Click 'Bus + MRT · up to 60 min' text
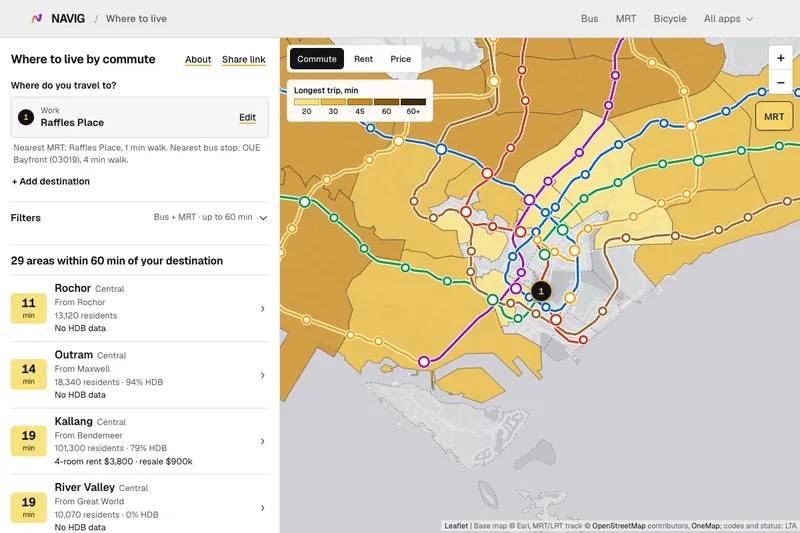Viewport: 800px width, 533px height. 203,217
